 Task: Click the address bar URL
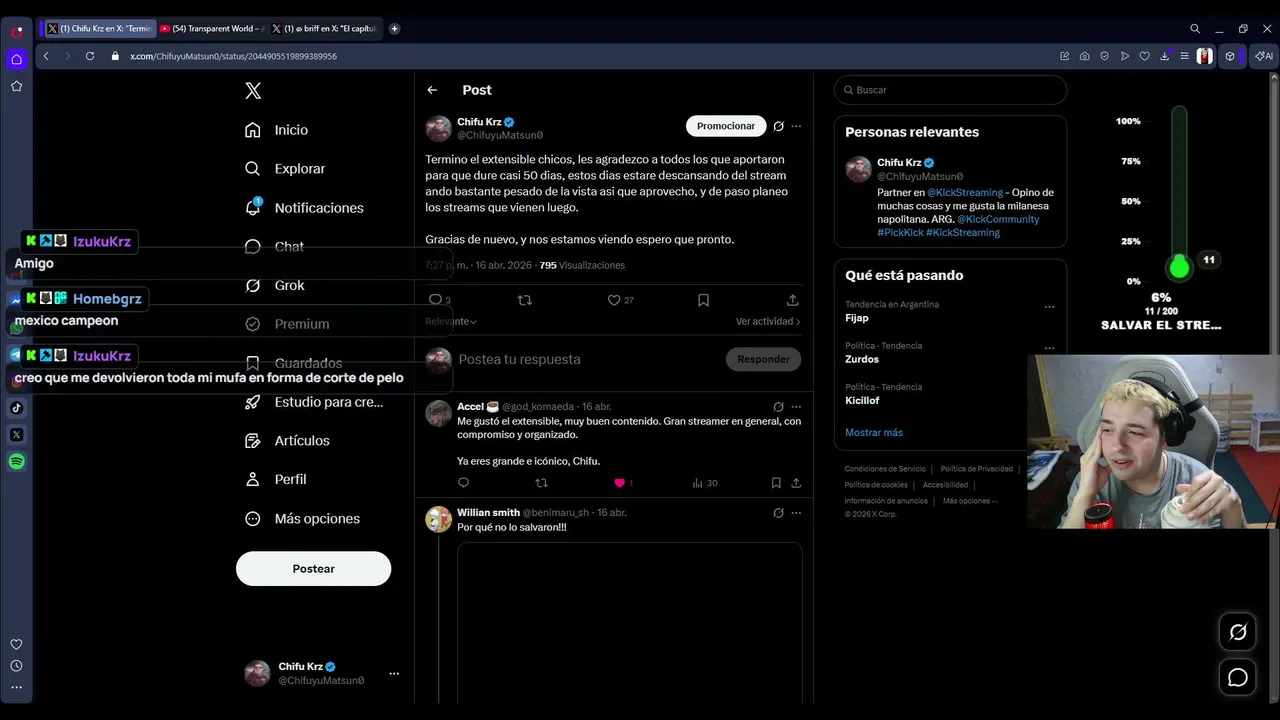click(x=233, y=56)
